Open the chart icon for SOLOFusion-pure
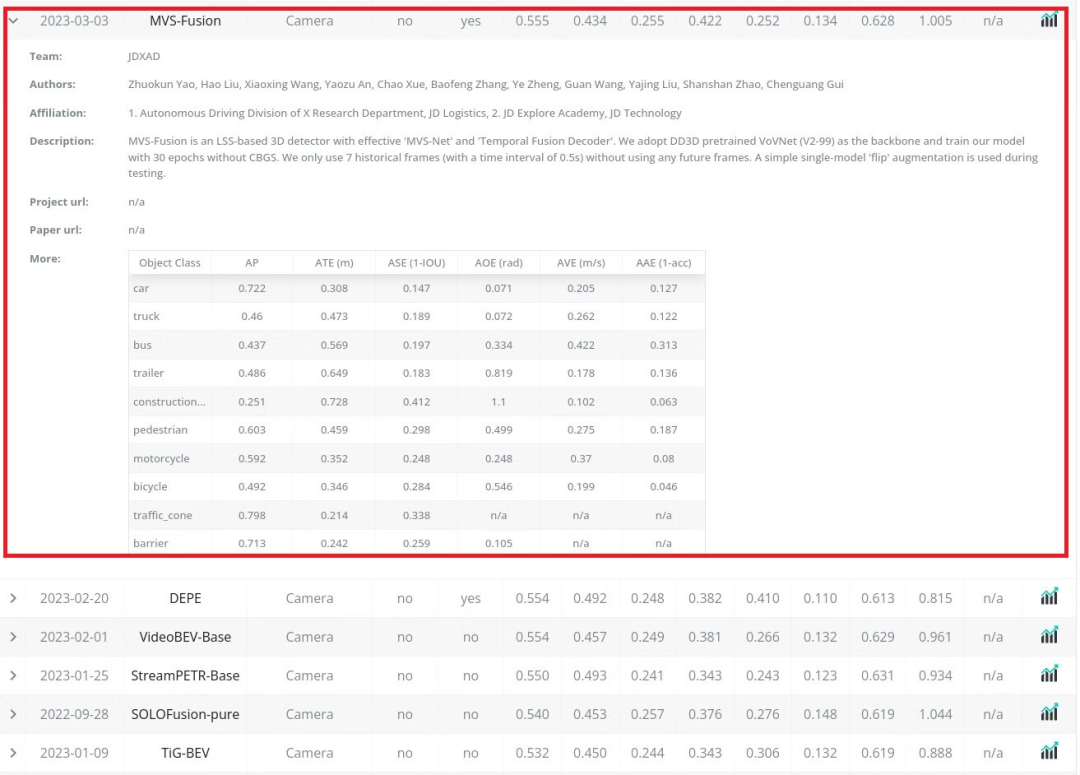The height and width of the screenshot is (775, 1080). point(1049,714)
